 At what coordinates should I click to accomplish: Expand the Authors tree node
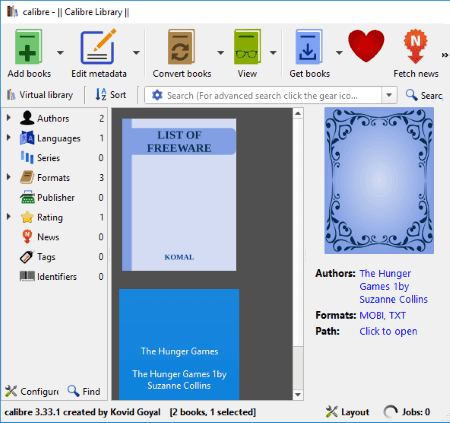(9, 118)
